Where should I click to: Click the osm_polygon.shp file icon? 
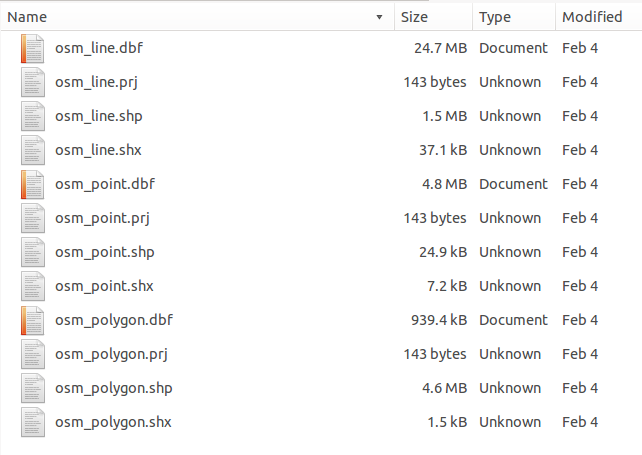[x=33, y=388]
